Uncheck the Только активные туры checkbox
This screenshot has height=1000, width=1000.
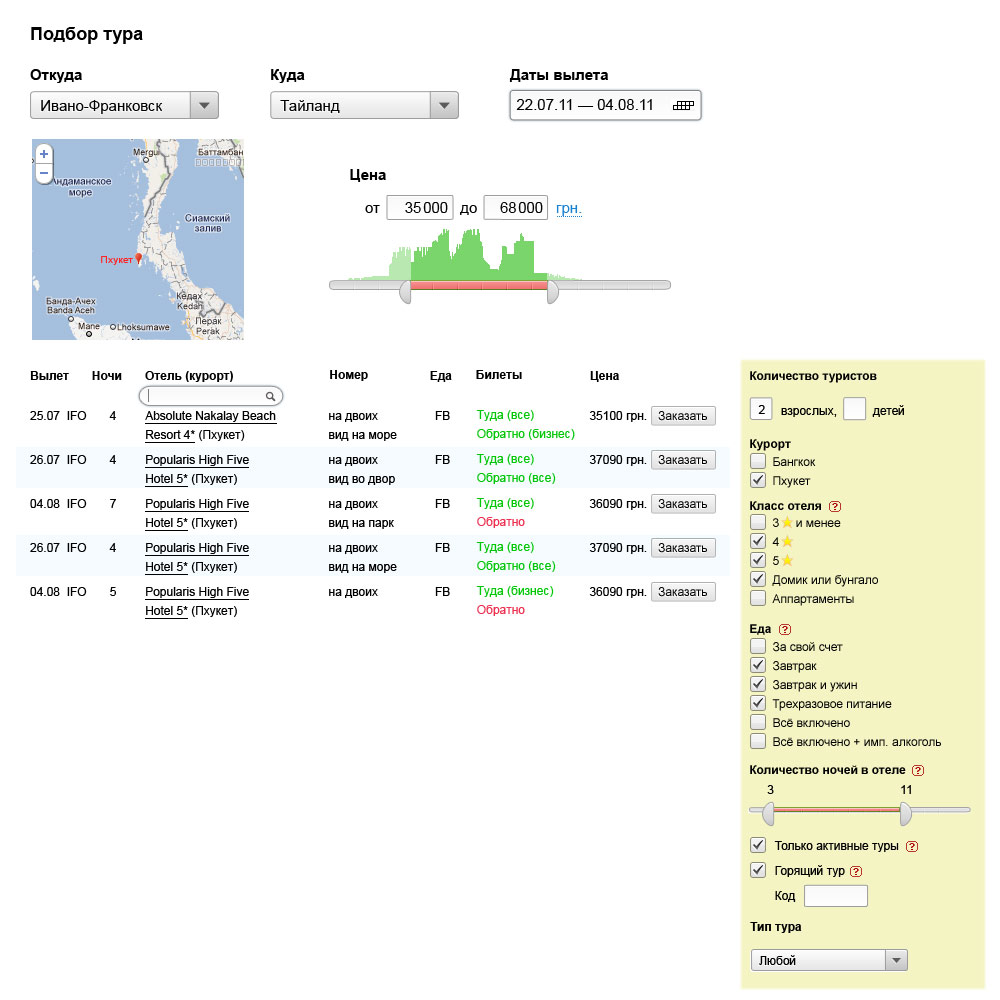[x=758, y=846]
